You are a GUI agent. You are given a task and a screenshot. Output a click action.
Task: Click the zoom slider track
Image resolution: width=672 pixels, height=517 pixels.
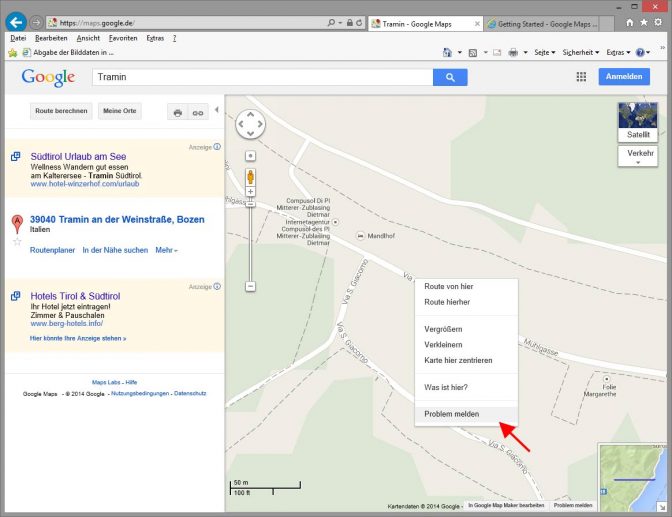[251, 244]
